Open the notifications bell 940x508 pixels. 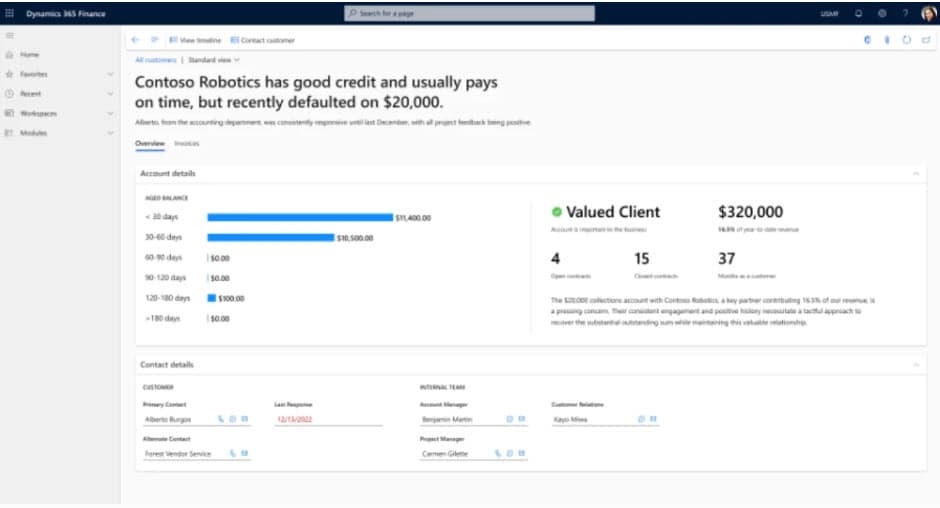[858, 13]
